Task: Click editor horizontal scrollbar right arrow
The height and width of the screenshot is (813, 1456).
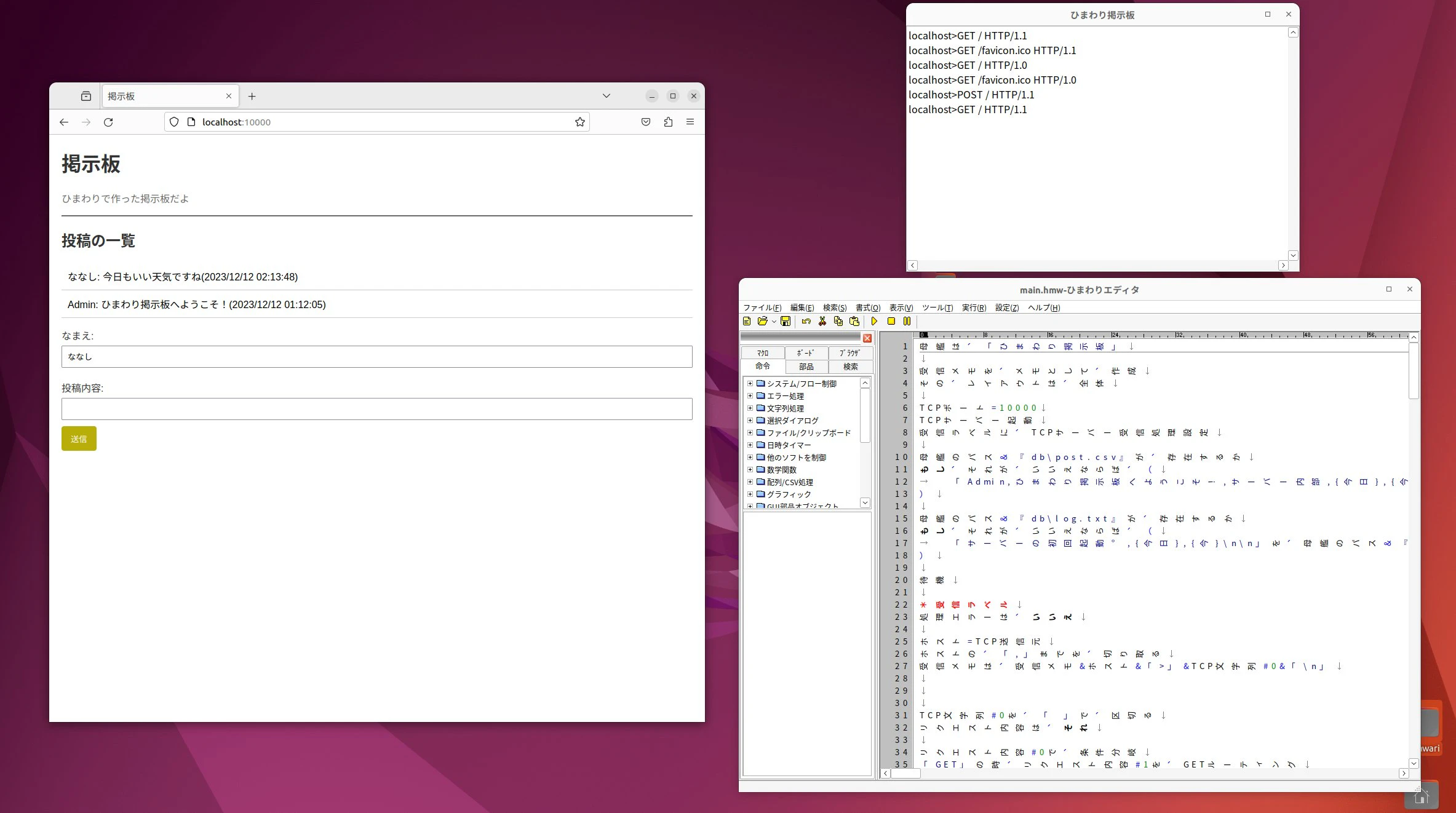Action: (x=1404, y=774)
